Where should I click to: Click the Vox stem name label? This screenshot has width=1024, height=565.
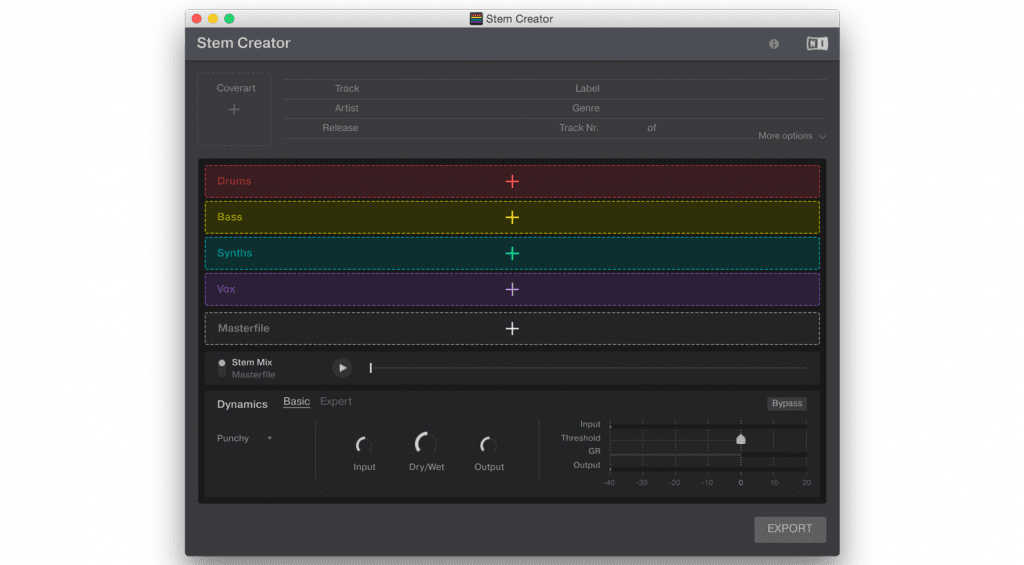point(226,289)
